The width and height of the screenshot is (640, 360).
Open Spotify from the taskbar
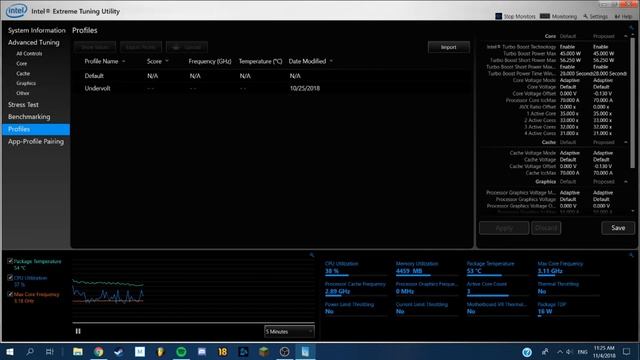181,351
